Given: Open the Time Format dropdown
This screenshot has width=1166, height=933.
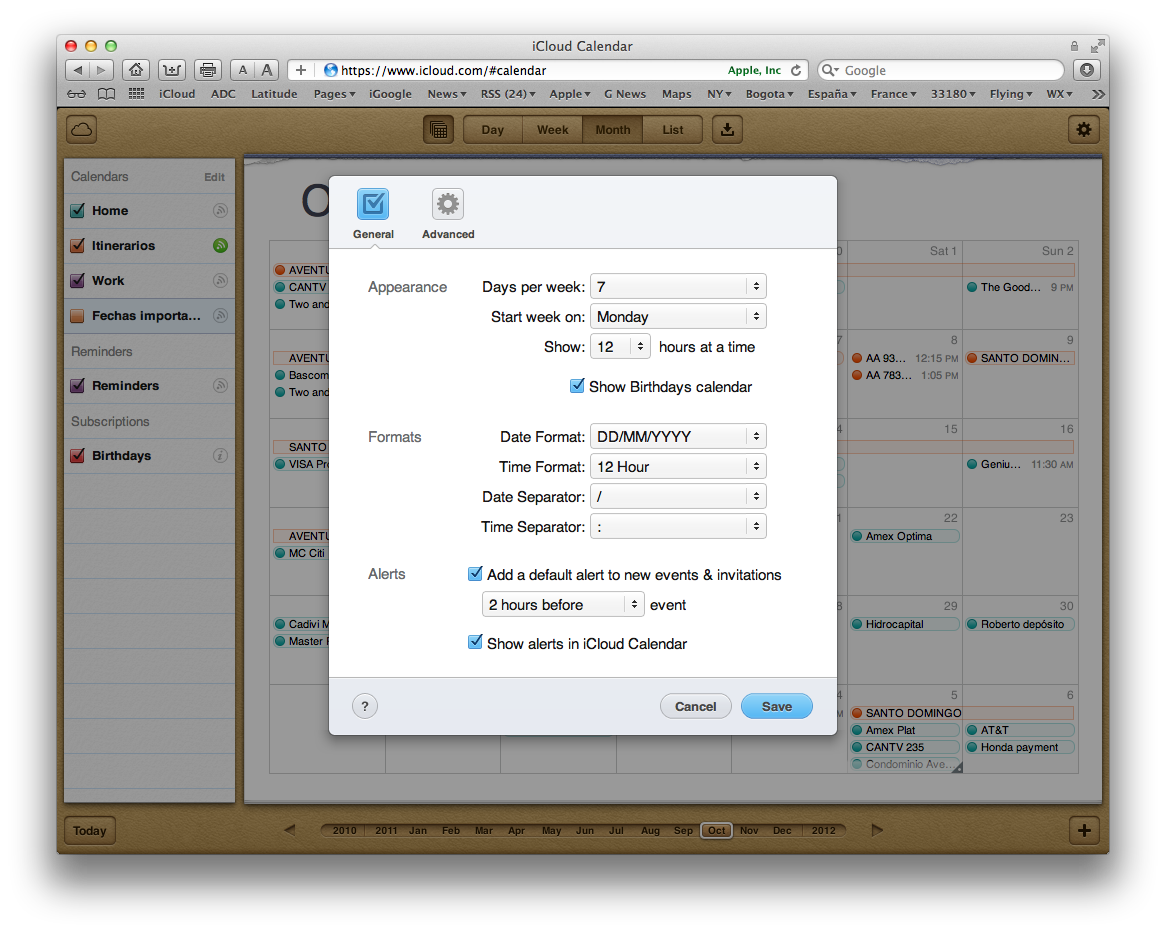Looking at the screenshot, I should tap(678, 466).
